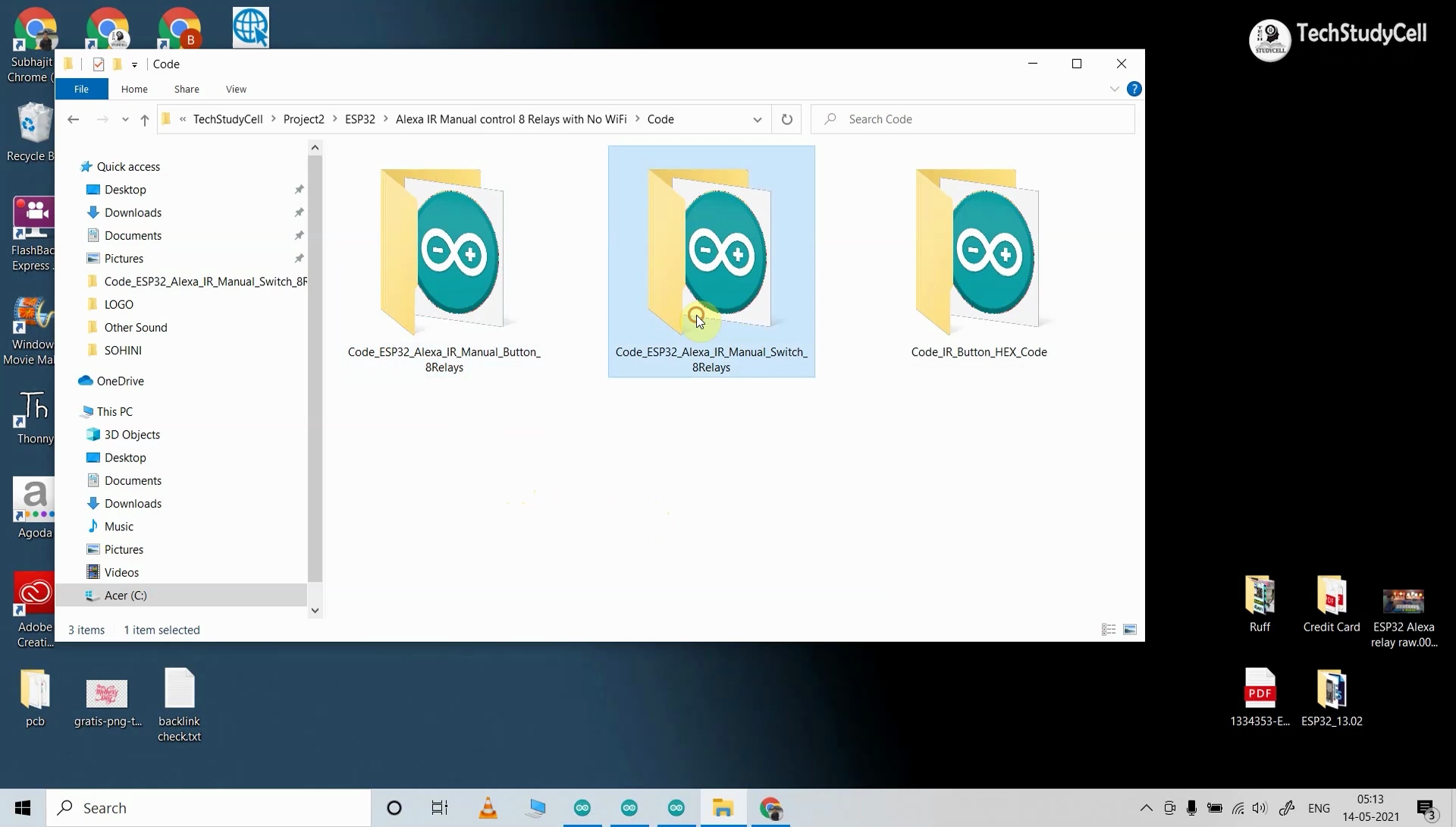Select the Credit Card desktop icon

coord(1332,604)
